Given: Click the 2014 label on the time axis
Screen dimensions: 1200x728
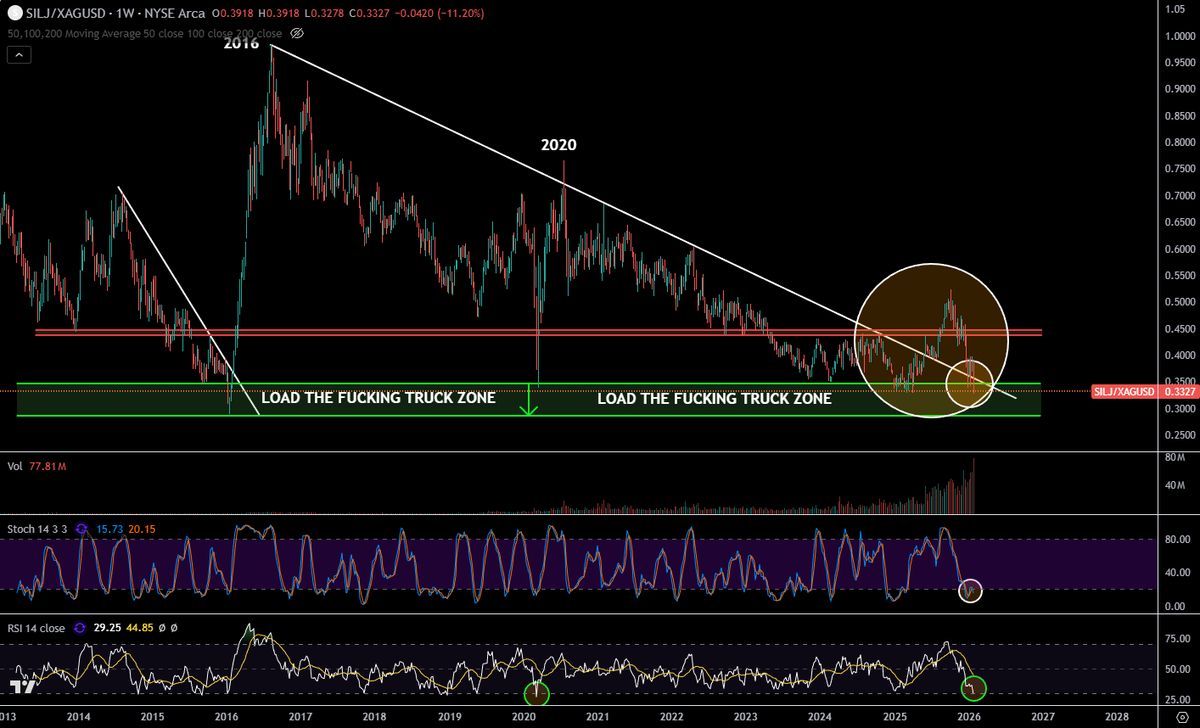Looking at the screenshot, I should [x=78, y=717].
